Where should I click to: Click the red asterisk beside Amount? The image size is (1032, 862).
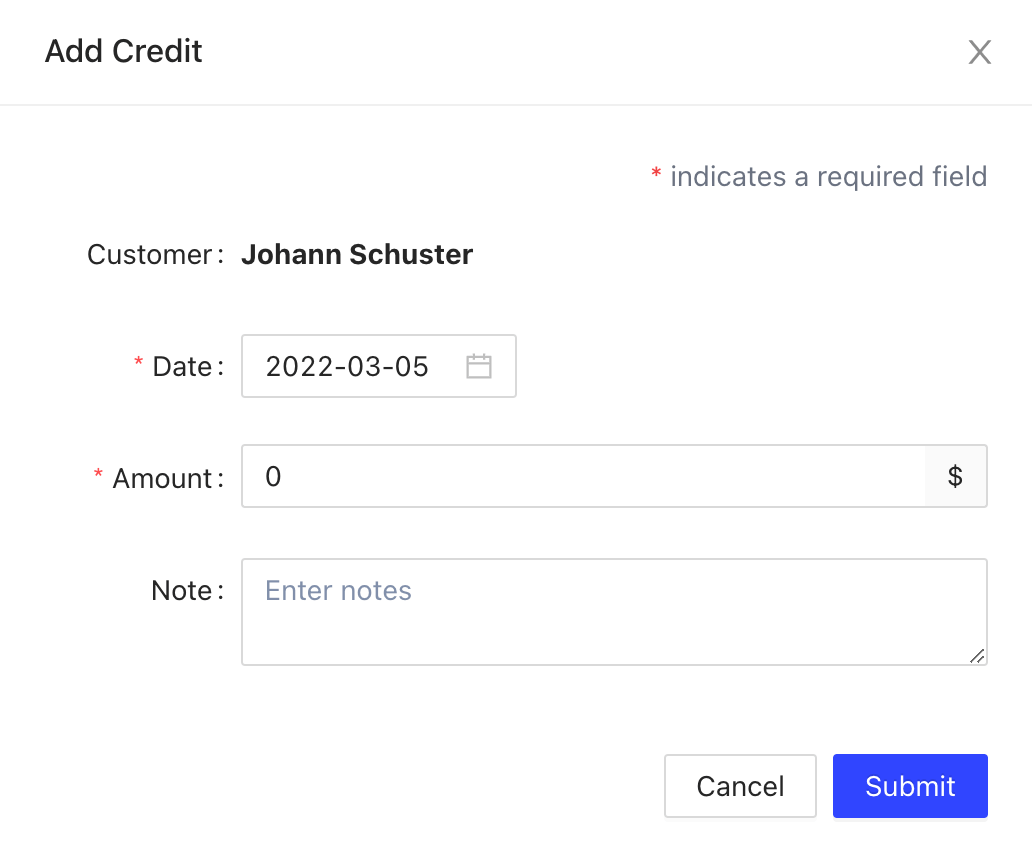coord(99,476)
